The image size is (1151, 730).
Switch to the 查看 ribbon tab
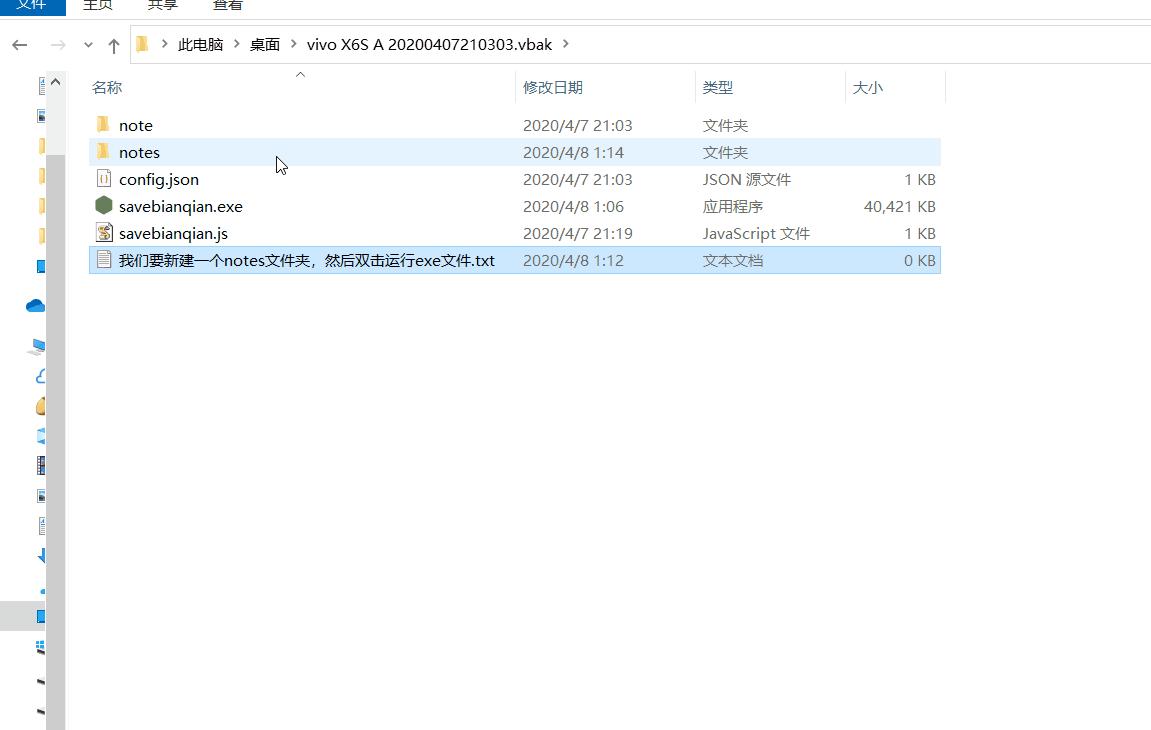[x=227, y=6]
